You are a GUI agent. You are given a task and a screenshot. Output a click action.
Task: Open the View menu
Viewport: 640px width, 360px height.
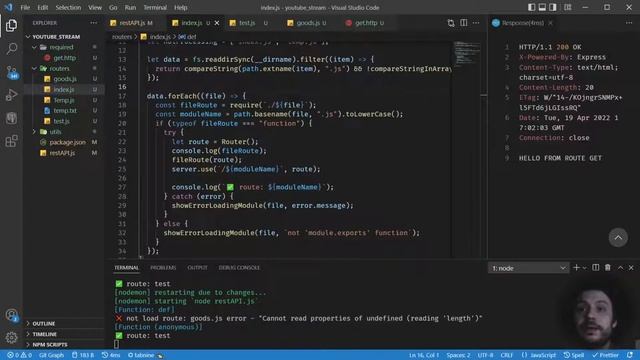point(95,7)
